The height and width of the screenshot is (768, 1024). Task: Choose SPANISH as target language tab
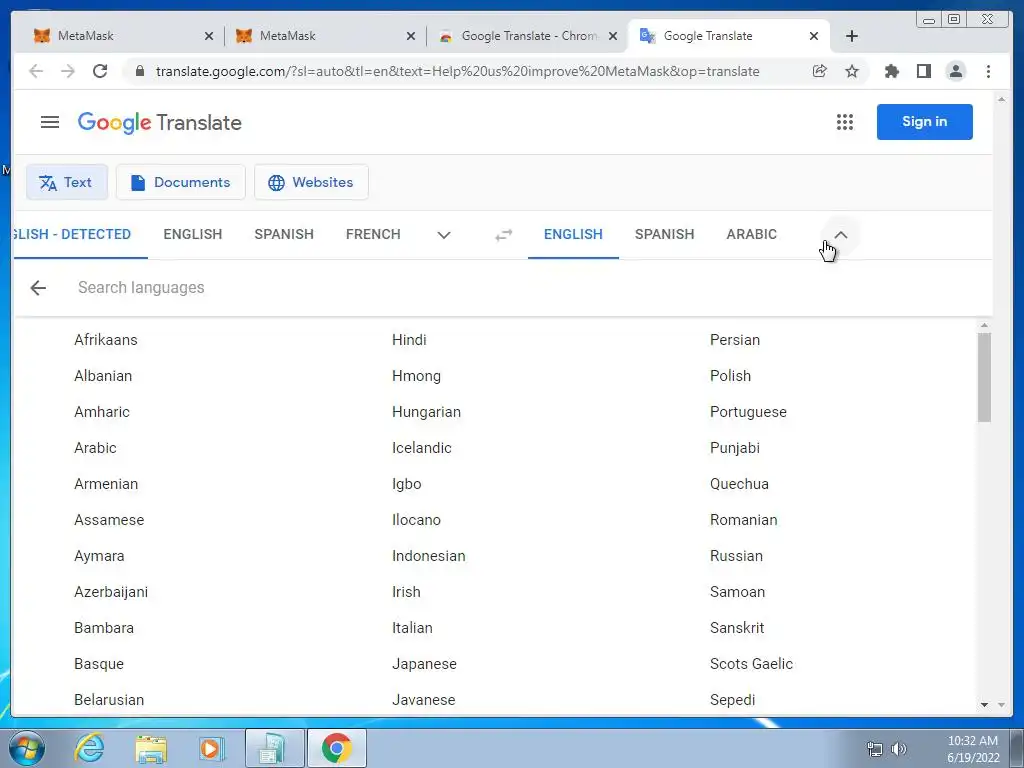point(664,234)
